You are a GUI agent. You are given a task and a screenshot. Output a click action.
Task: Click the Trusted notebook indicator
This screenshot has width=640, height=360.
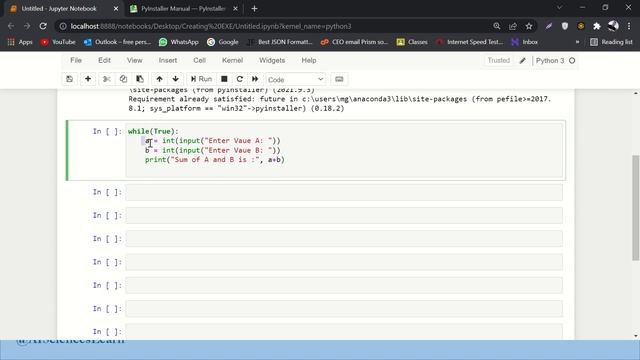[498, 60]
